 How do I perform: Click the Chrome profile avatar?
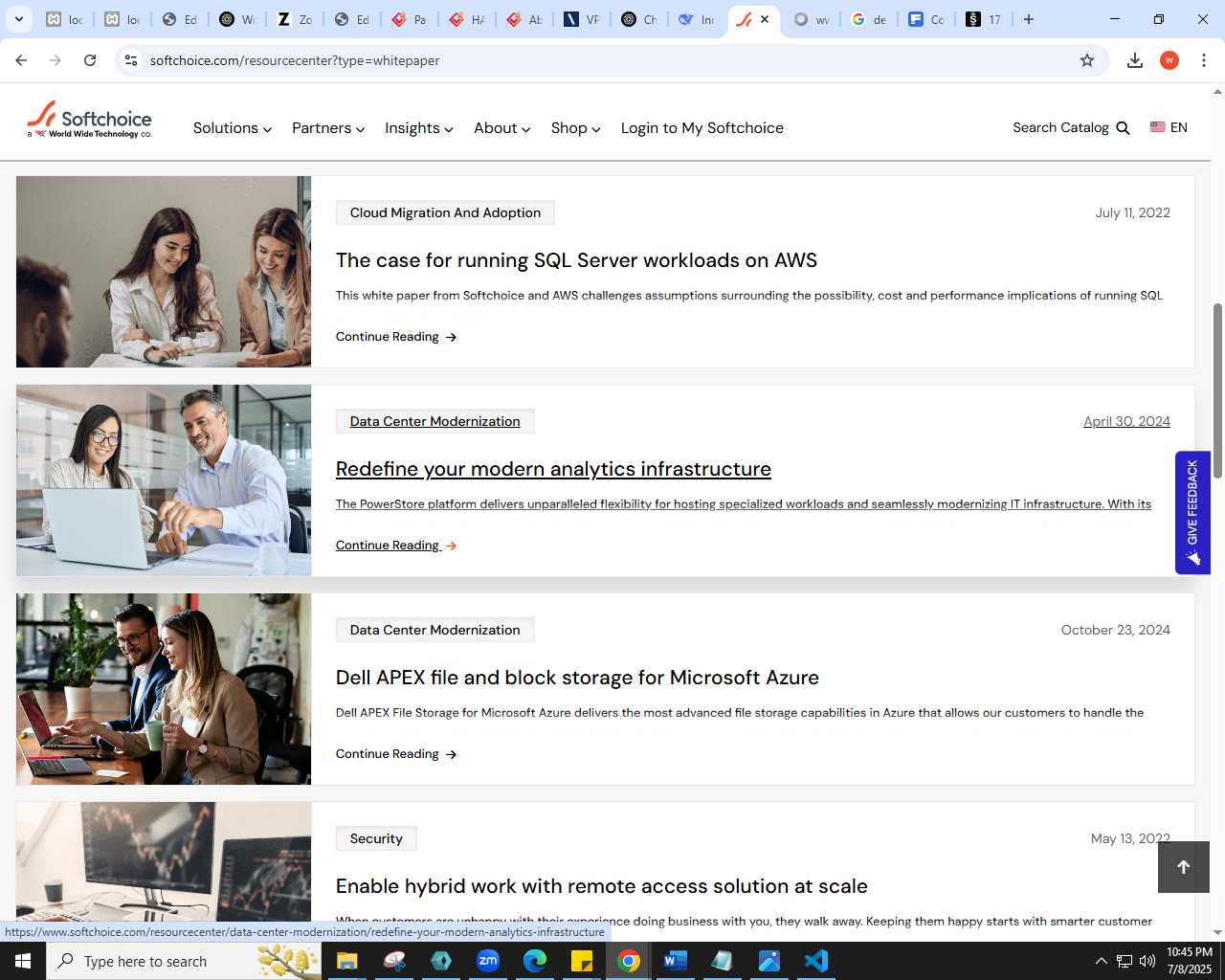click(1169, 60)
